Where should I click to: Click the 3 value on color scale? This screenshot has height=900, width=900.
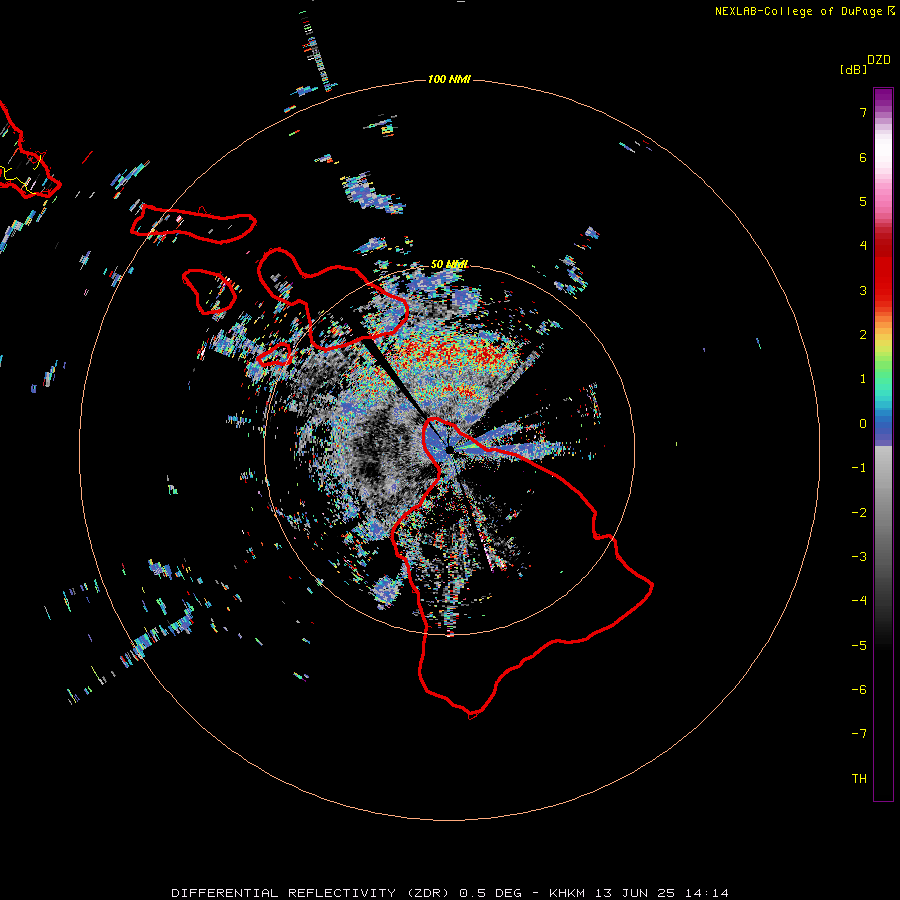863,290
